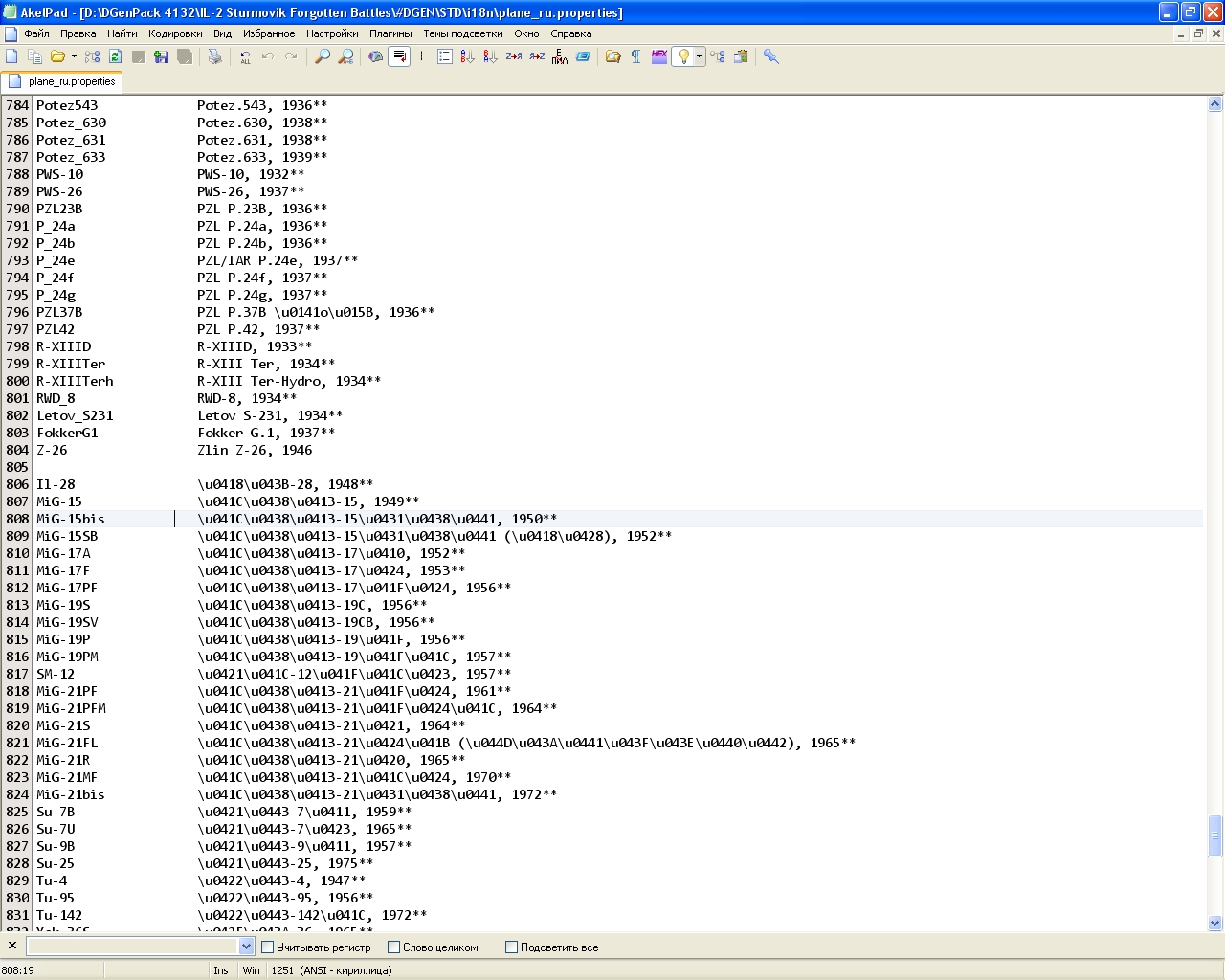Open the highlight lightbulb dropdown arrow

click(x=699, y=56)
